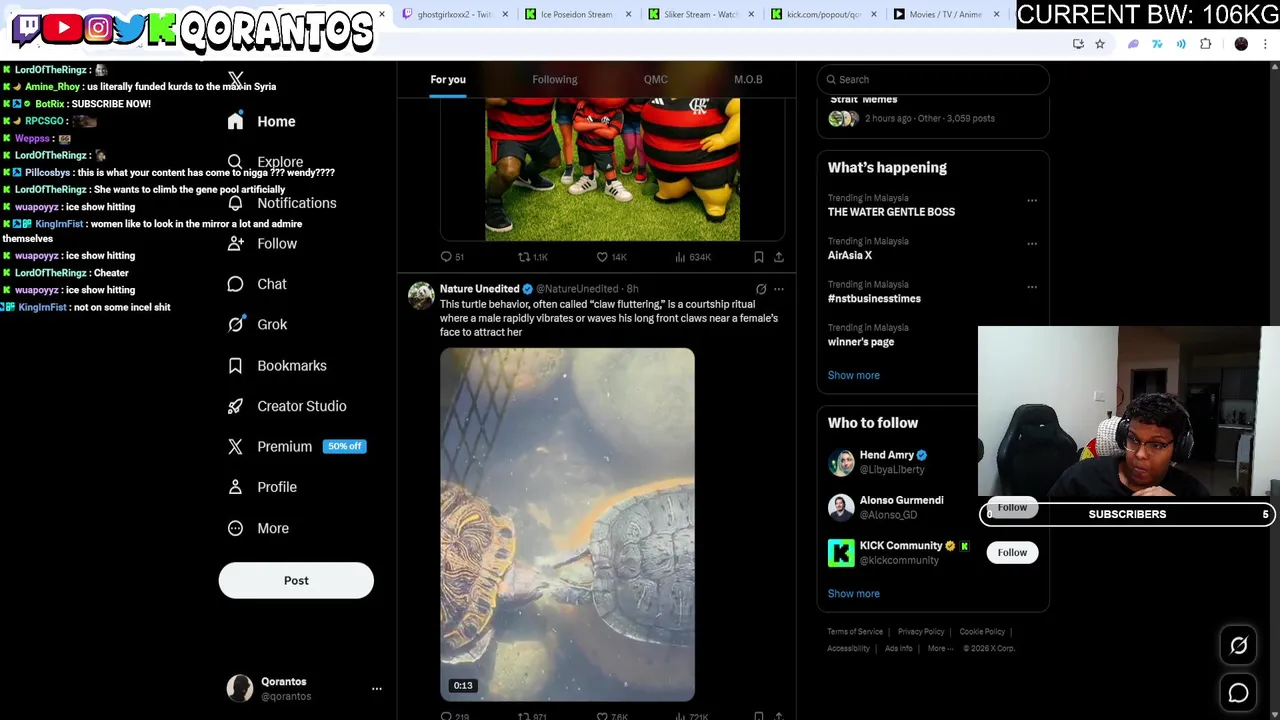Click Show more under Who to follow
Image resolution: width=1280 pixels, height=720 pixels.
pyautogui.click(x=853, y=594)
